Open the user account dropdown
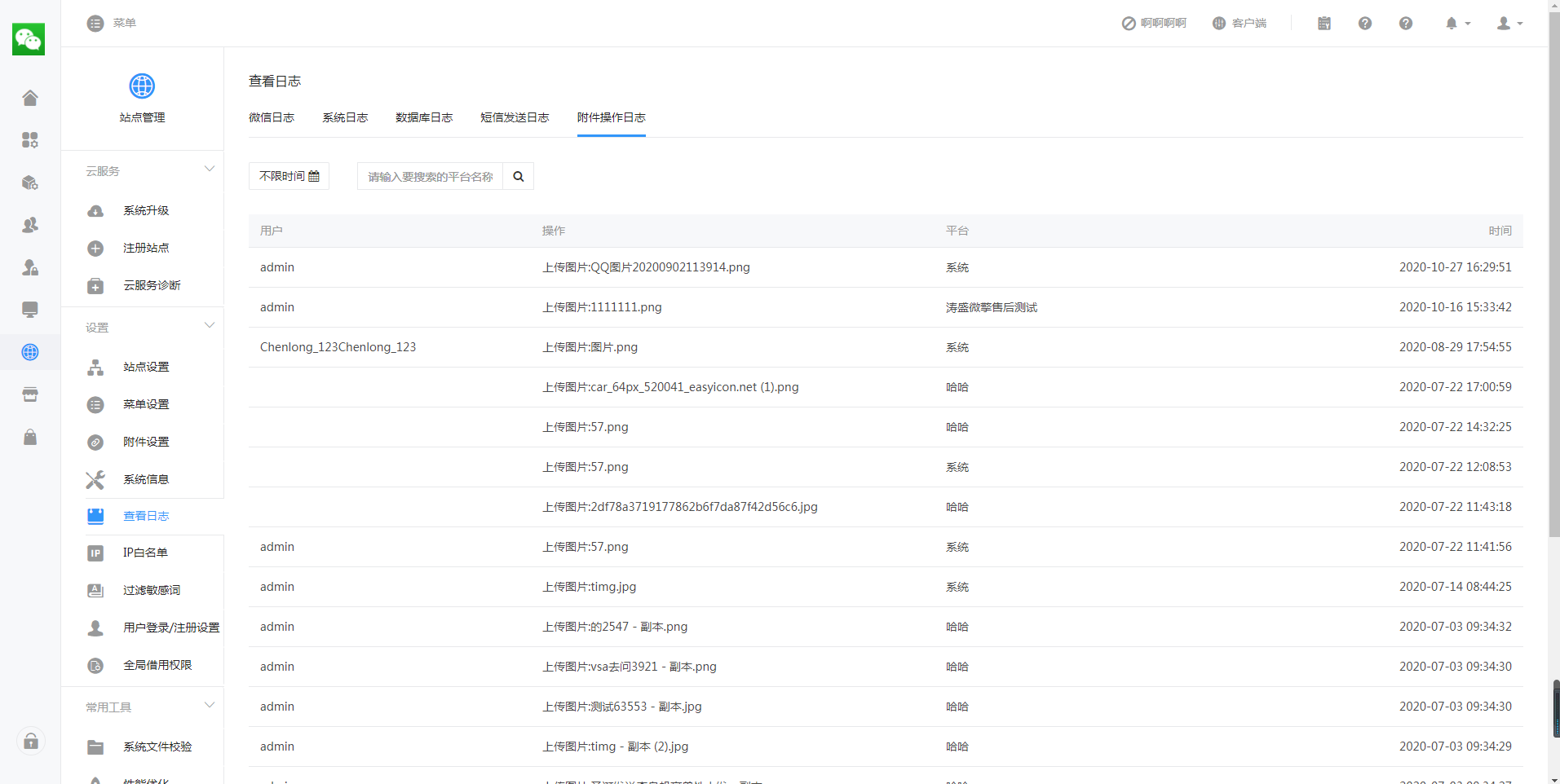 click(1509, 23)
